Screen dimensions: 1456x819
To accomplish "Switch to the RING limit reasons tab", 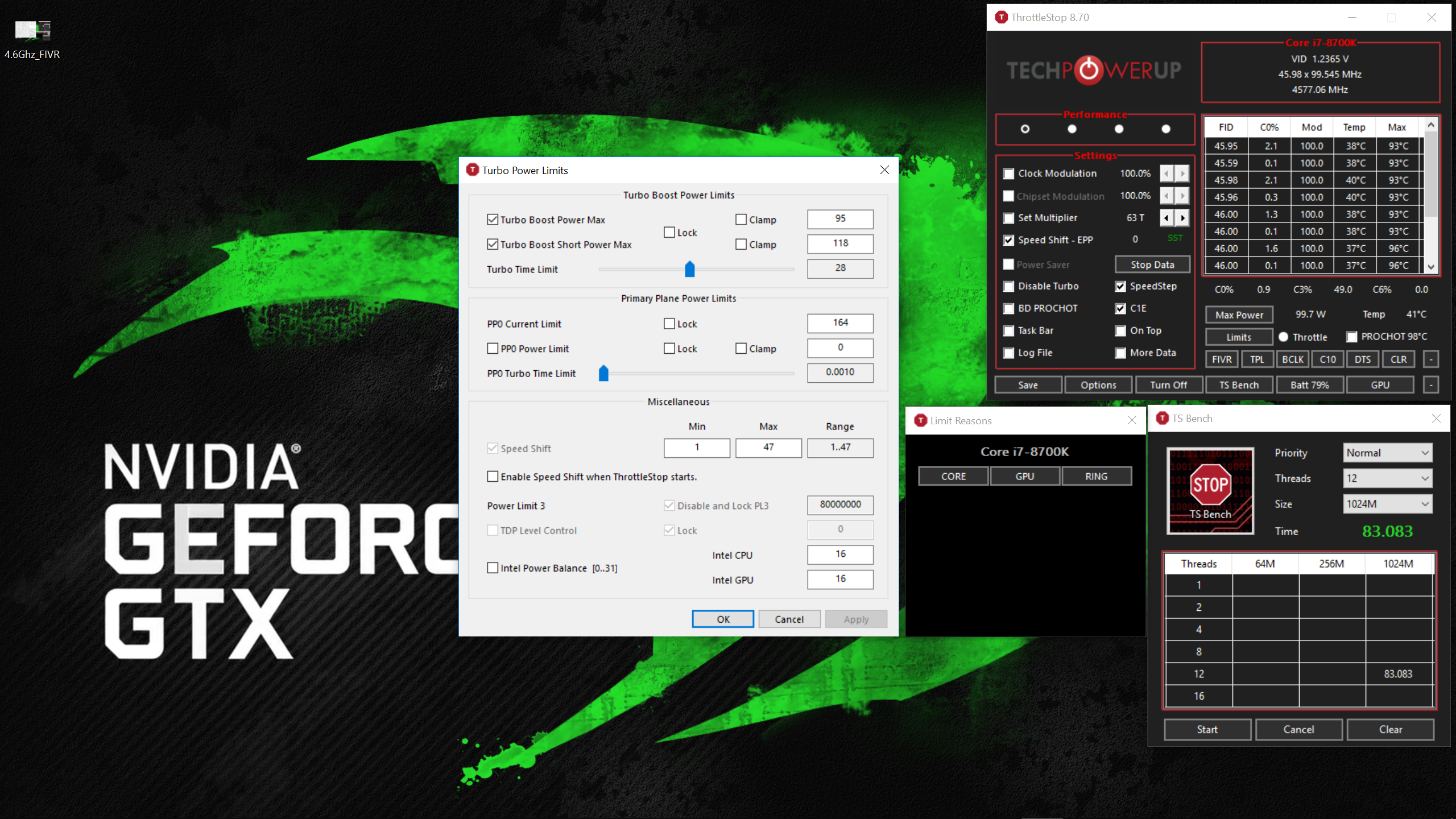I will (x=1096, y=476).
